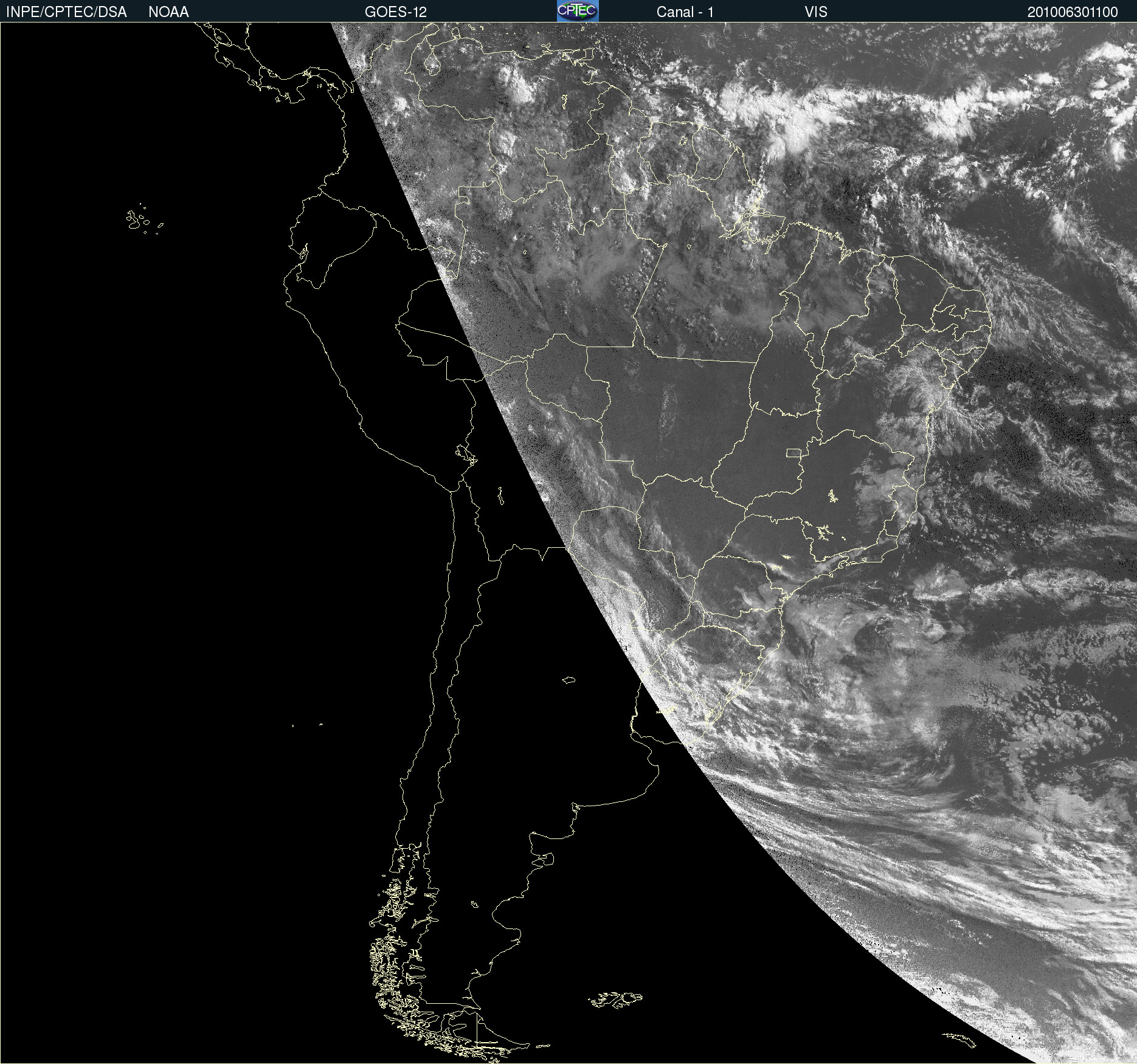The image size is (1137, 1064).
Task: Click the INPE/CPTEC/DSA header text
Action: (66, 12)
